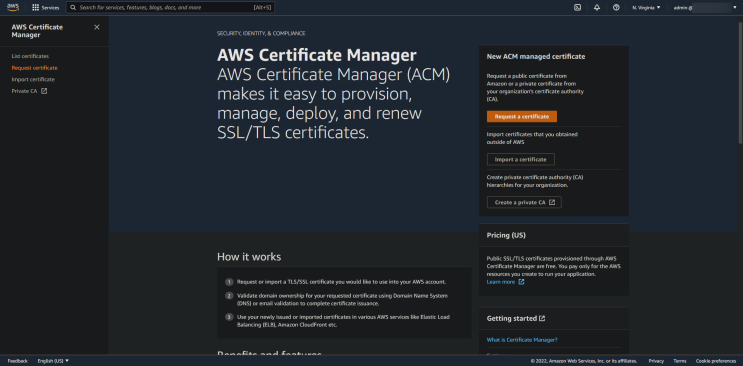Focus the services search field
This screenshot has width=743, height=366.
pyautogui.click(x=170, y=8)
